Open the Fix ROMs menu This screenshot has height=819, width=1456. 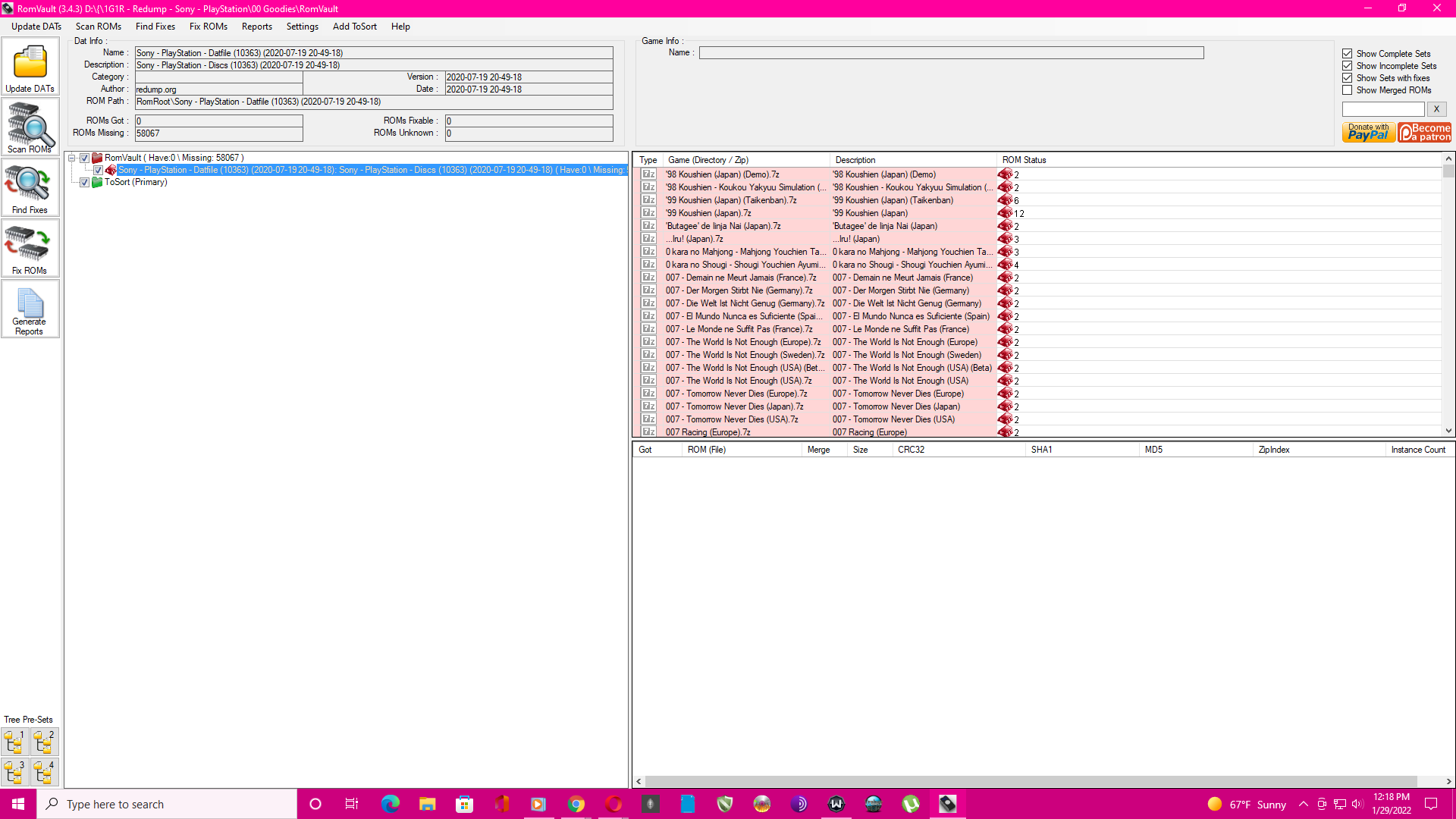pos(209,27)
